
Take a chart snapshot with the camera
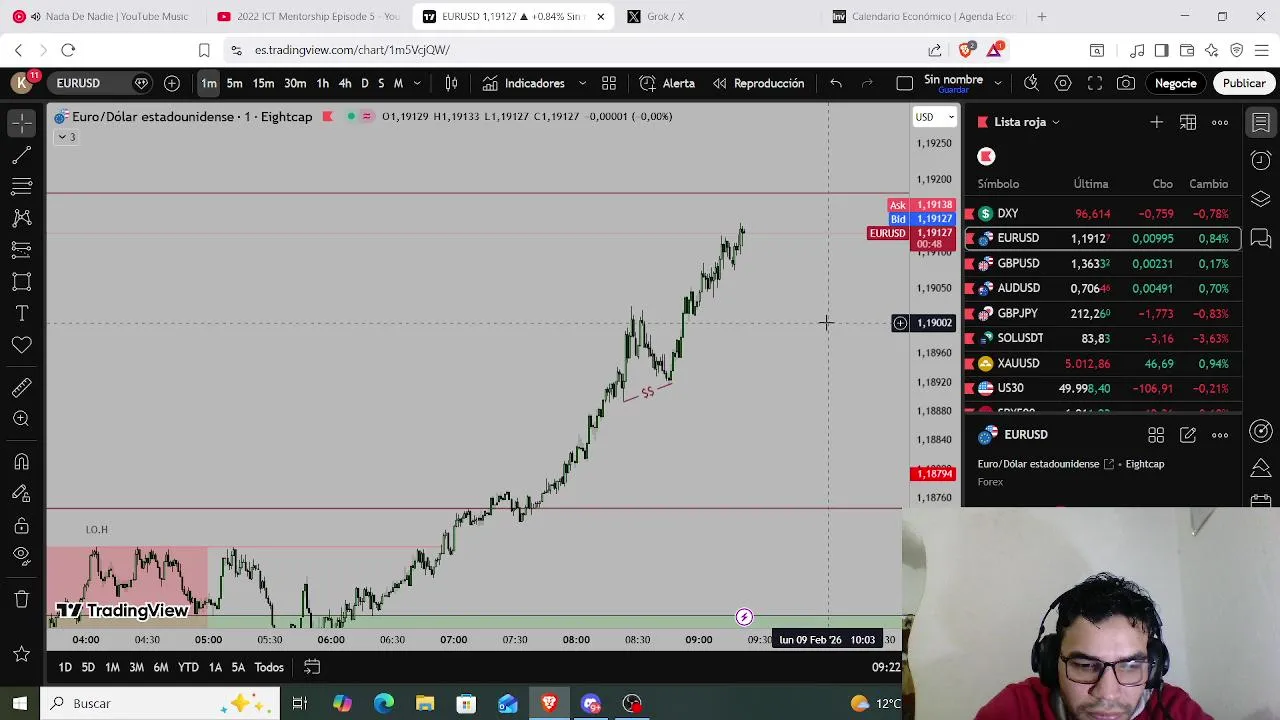click(1126, 83)
